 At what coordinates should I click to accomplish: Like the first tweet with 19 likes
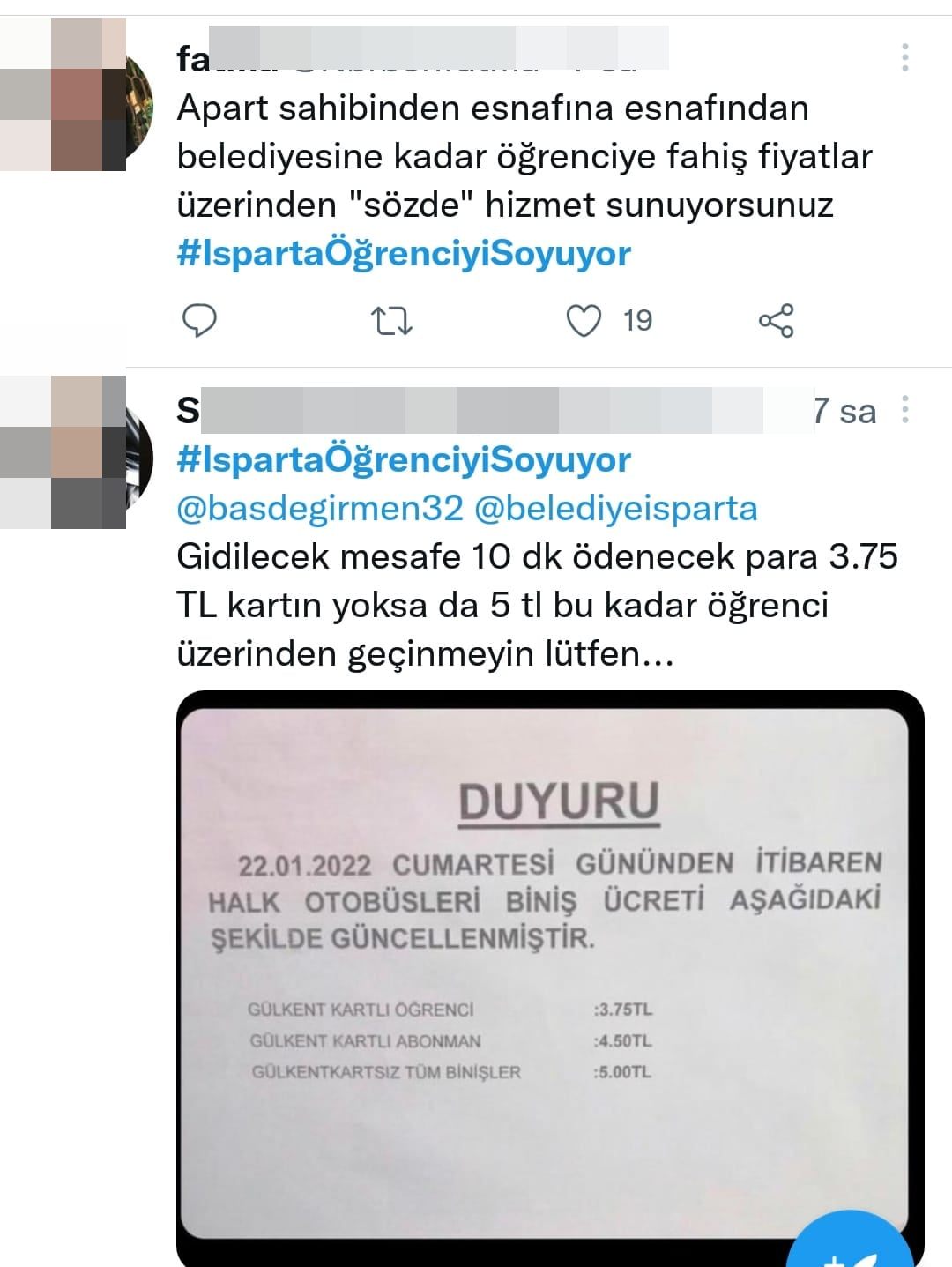[584, 321]
